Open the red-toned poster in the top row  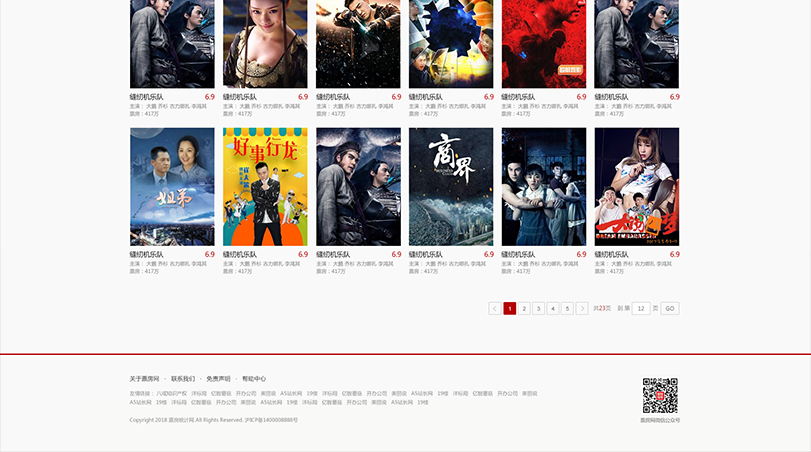click(544, 44)
